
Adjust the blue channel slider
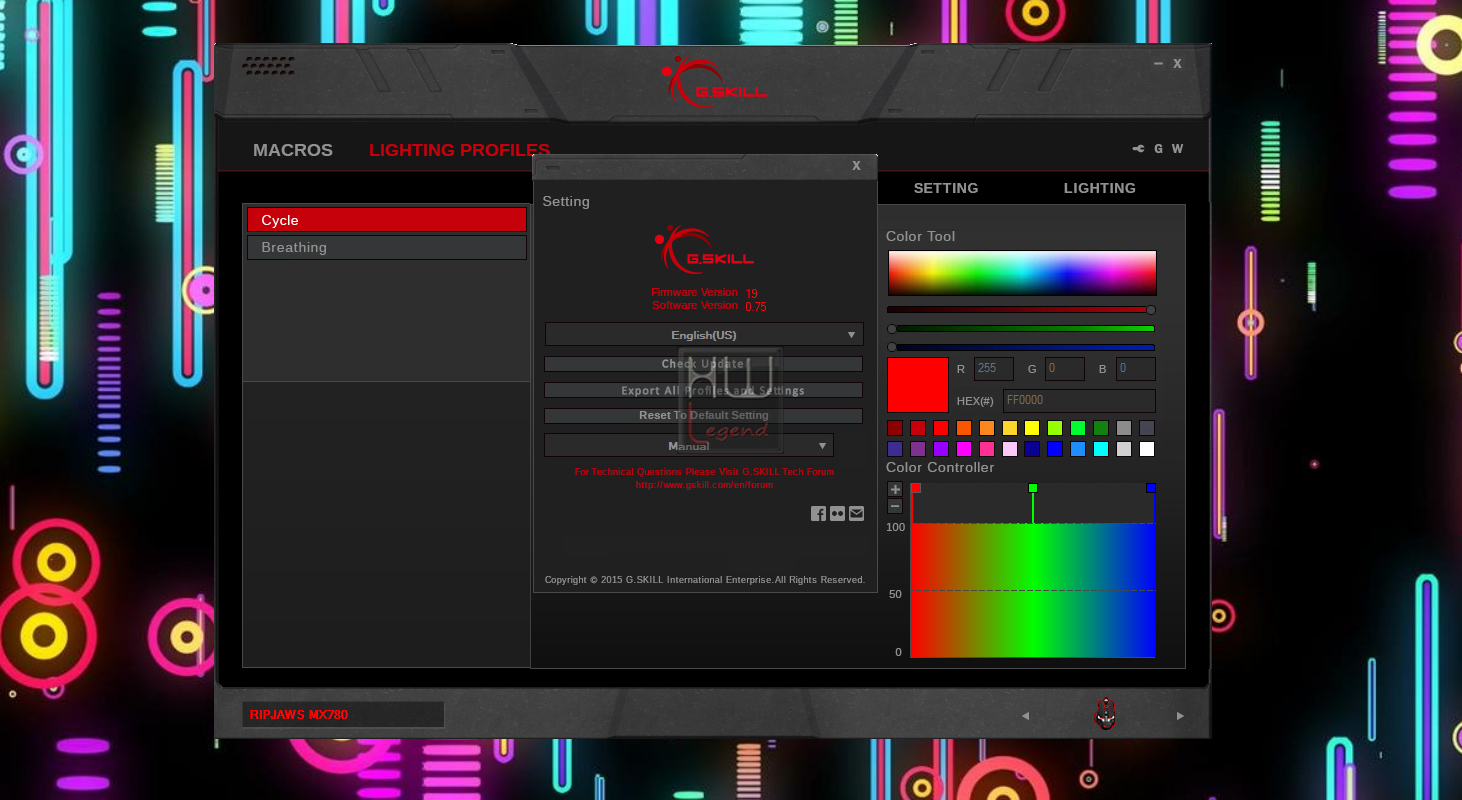tap(1021, 347)
